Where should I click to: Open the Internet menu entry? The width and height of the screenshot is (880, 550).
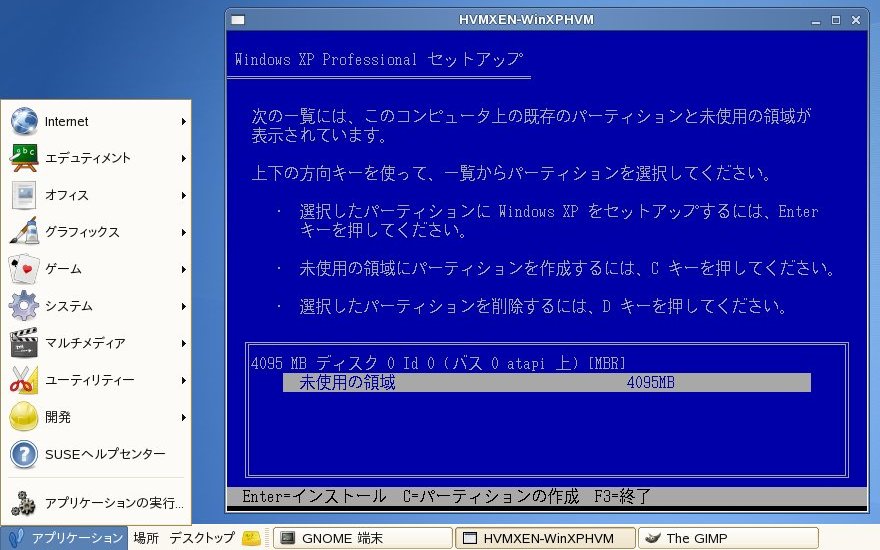96,121
